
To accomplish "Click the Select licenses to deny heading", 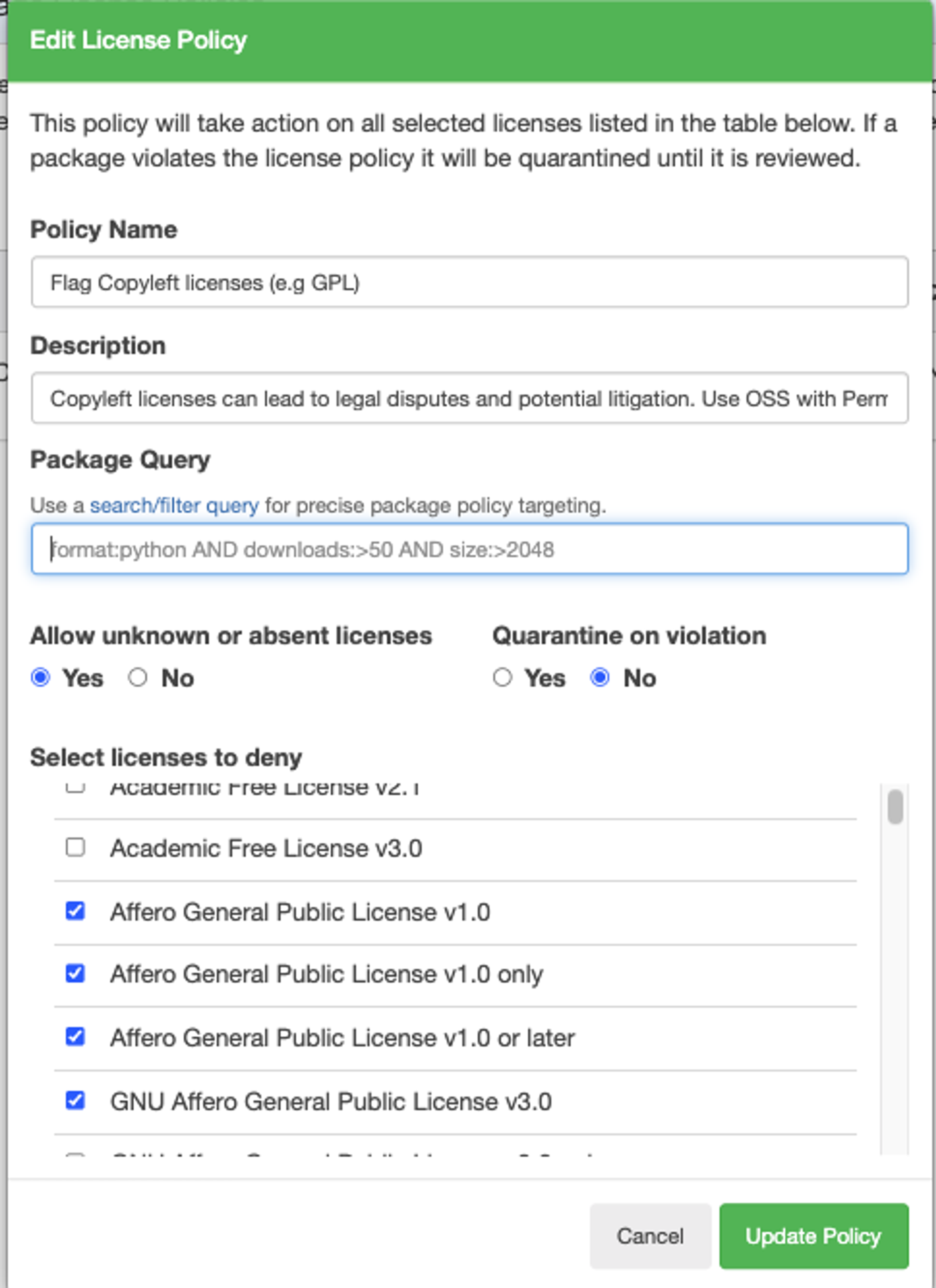I will [166, 758].
